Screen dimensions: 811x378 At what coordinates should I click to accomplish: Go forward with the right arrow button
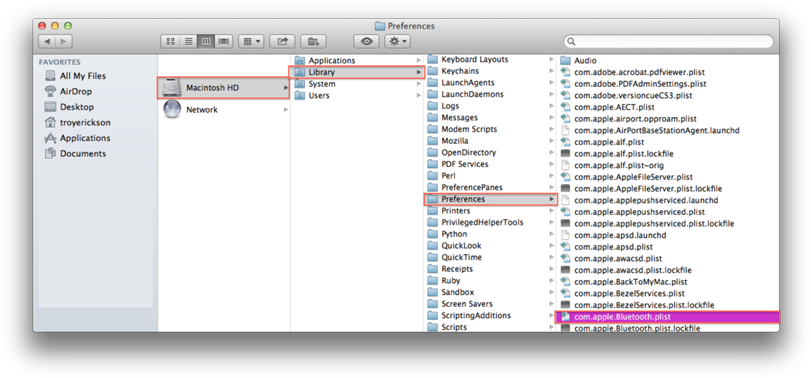click(x=64, y=41)
